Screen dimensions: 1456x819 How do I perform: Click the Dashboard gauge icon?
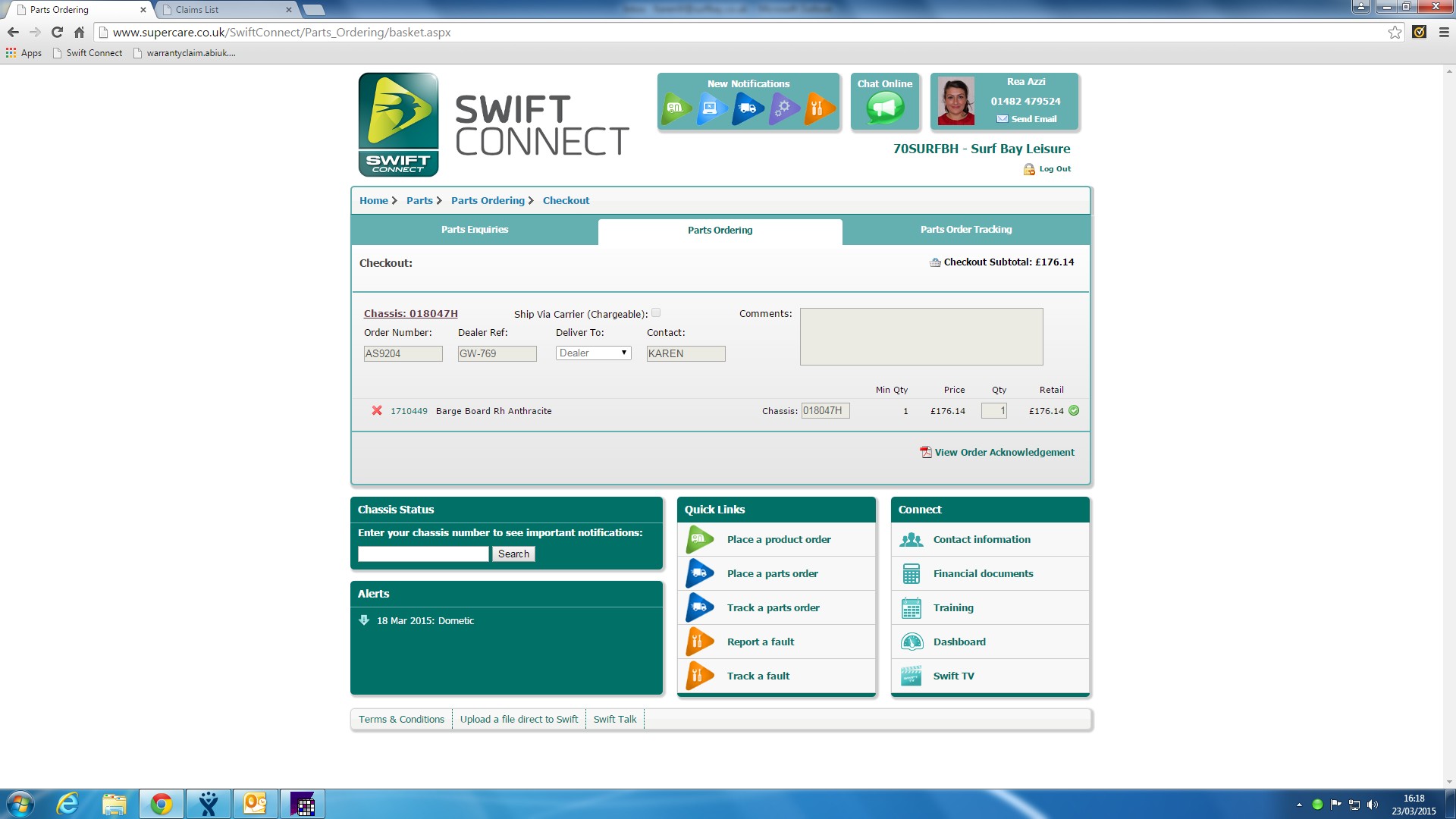912,642
